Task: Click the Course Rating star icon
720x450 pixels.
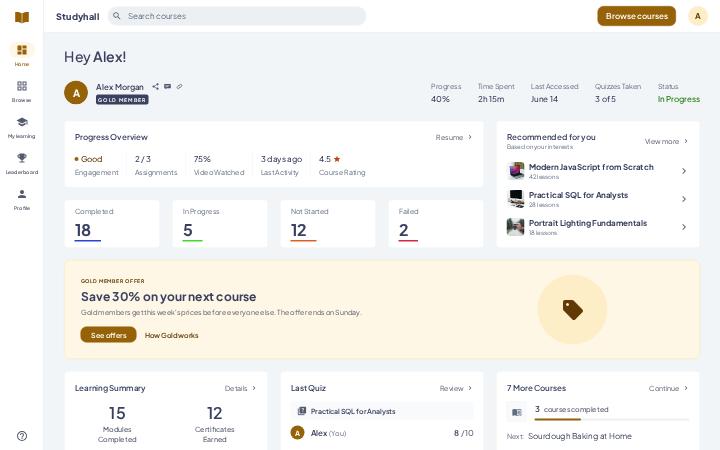Action: tap(337, 159)
